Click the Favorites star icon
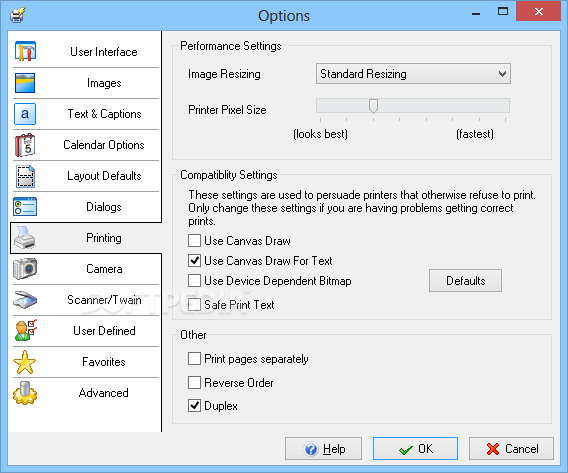Screen dimensions: 568x473 (25, 362)
